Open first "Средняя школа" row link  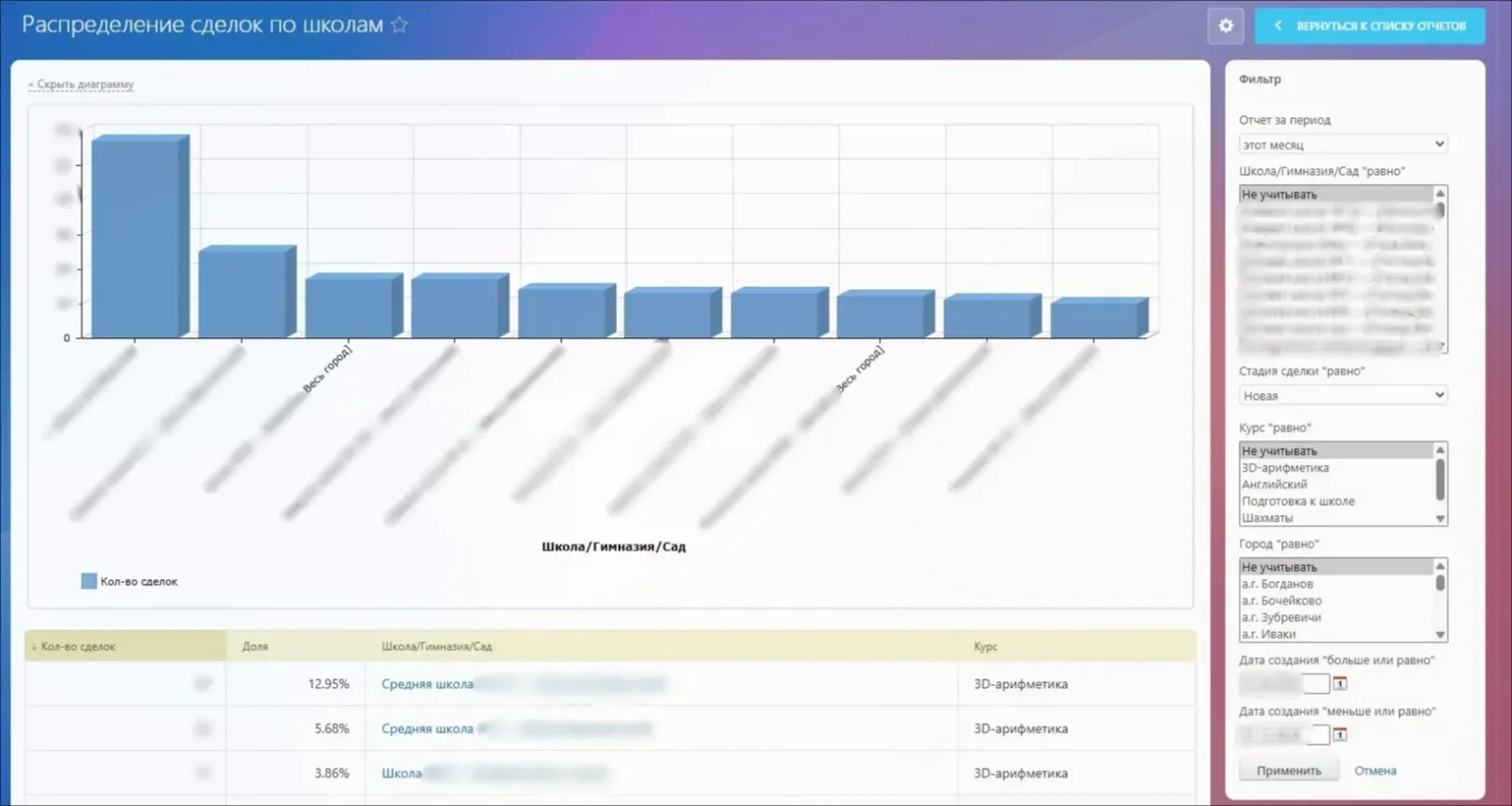[x=427, y=684]
